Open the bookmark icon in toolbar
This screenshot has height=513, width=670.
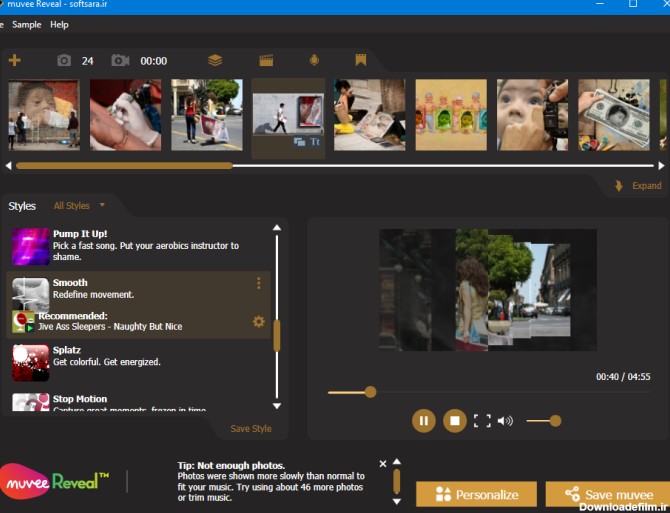tap(361, 60)
